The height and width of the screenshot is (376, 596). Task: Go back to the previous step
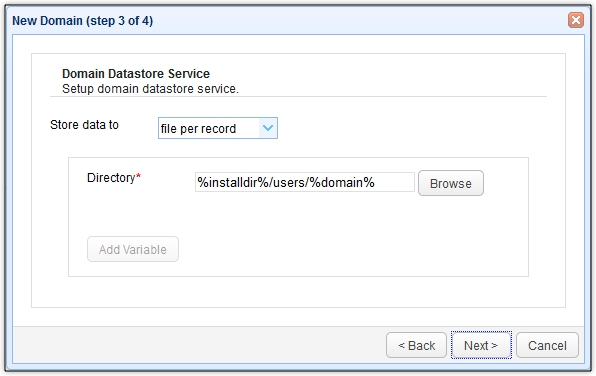tap(416, 345)
